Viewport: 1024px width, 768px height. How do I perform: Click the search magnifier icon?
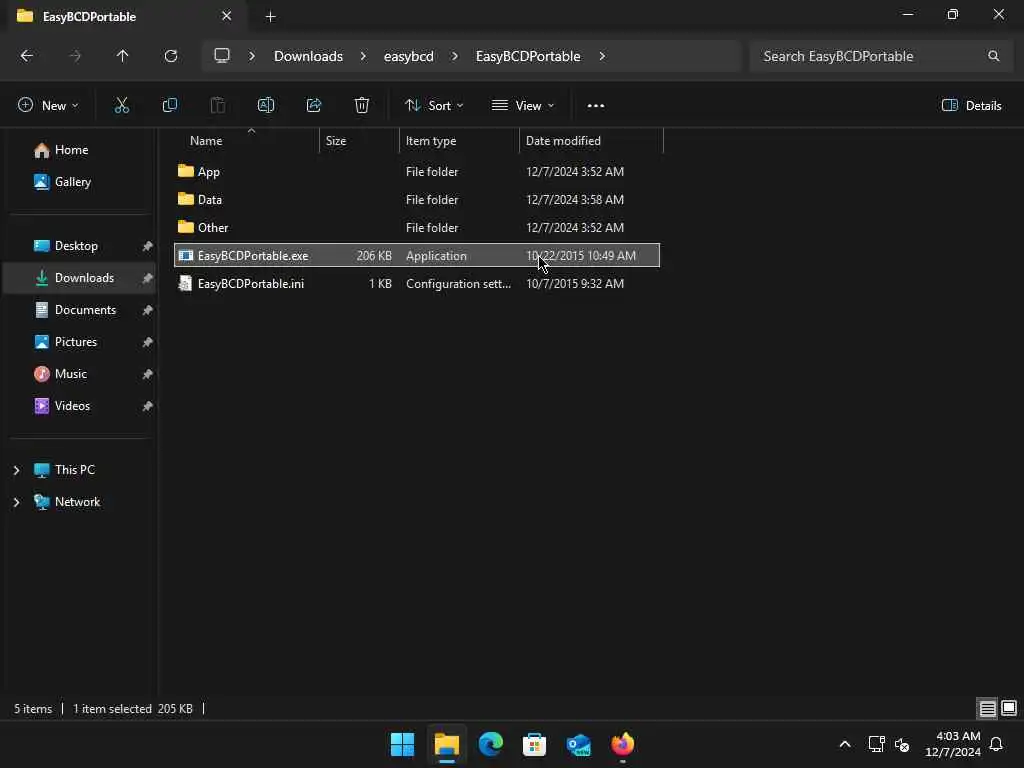993,56
